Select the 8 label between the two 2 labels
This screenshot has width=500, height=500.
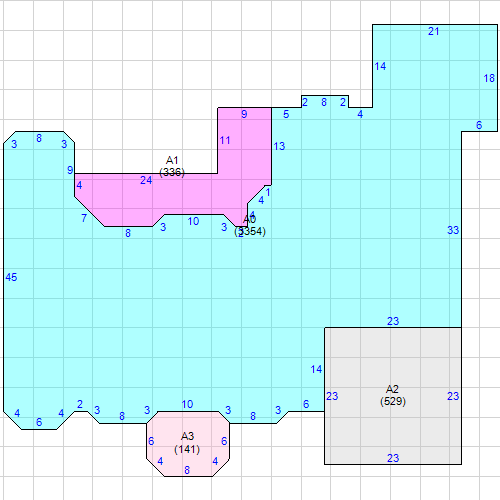pos(324,102)
